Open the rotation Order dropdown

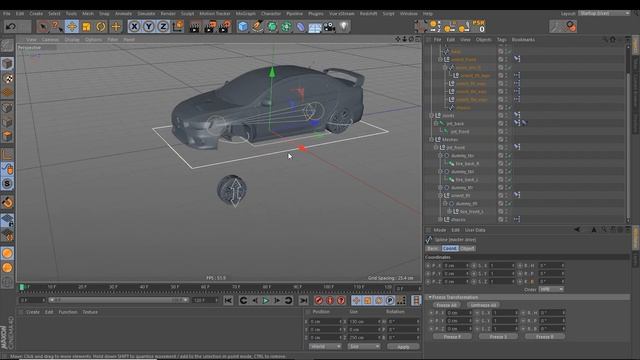click(x=551, y=289)
